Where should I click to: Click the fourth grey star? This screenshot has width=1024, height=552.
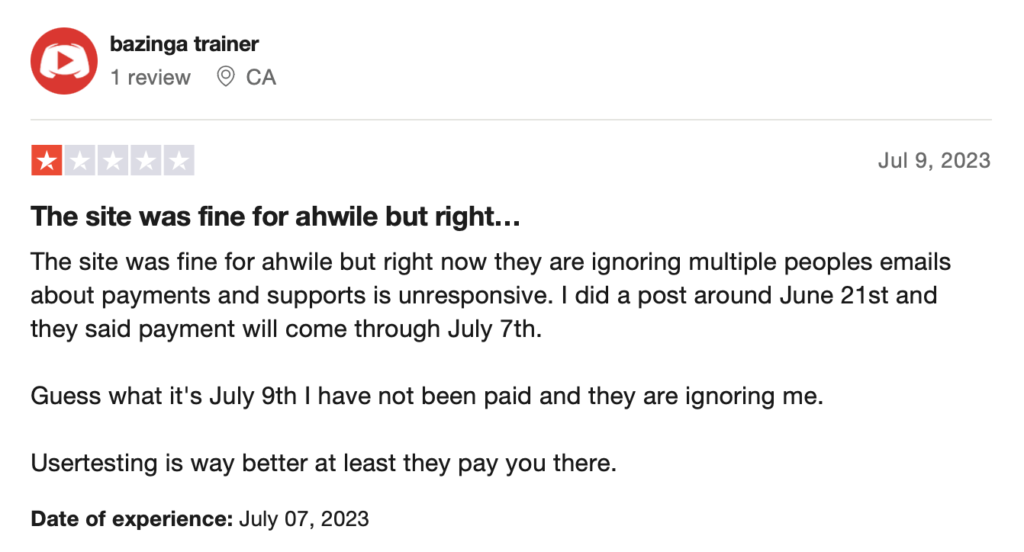pos(146,160)
